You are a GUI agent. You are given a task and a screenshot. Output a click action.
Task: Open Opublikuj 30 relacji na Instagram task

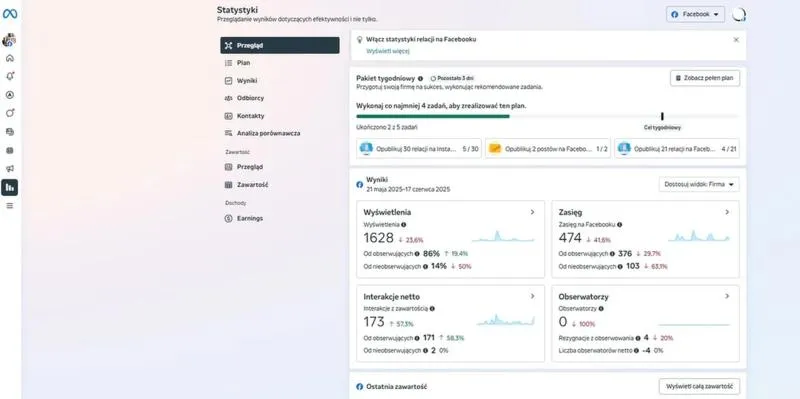[x=419, y=148]
